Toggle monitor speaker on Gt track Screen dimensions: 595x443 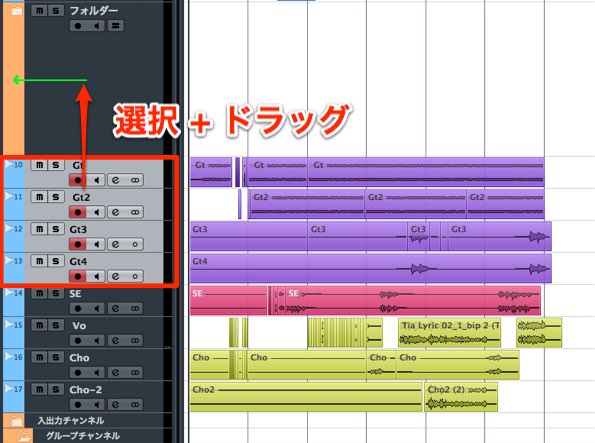click(96, 180)
